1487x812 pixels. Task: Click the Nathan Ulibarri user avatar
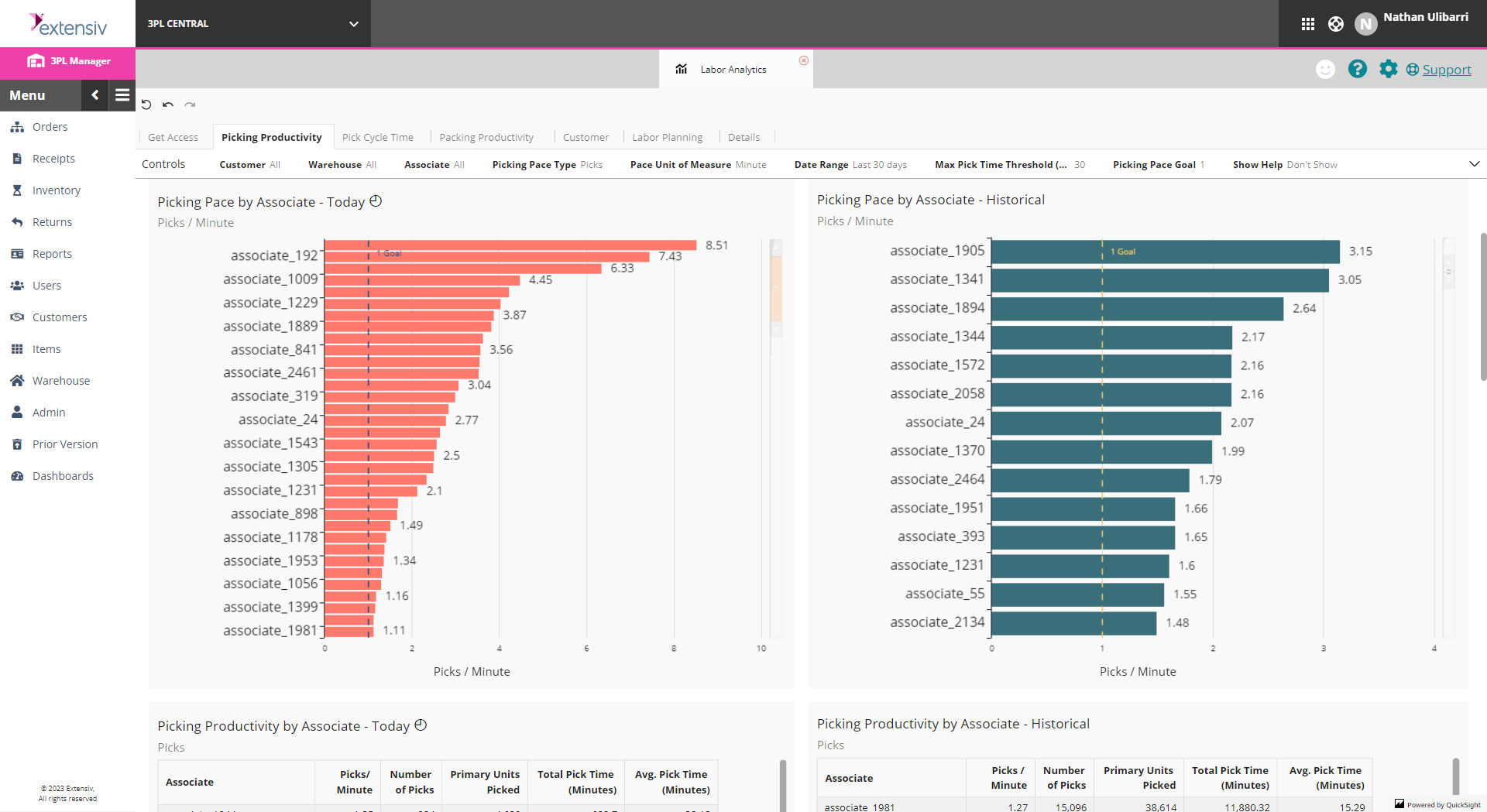[x=1365, y=23]
